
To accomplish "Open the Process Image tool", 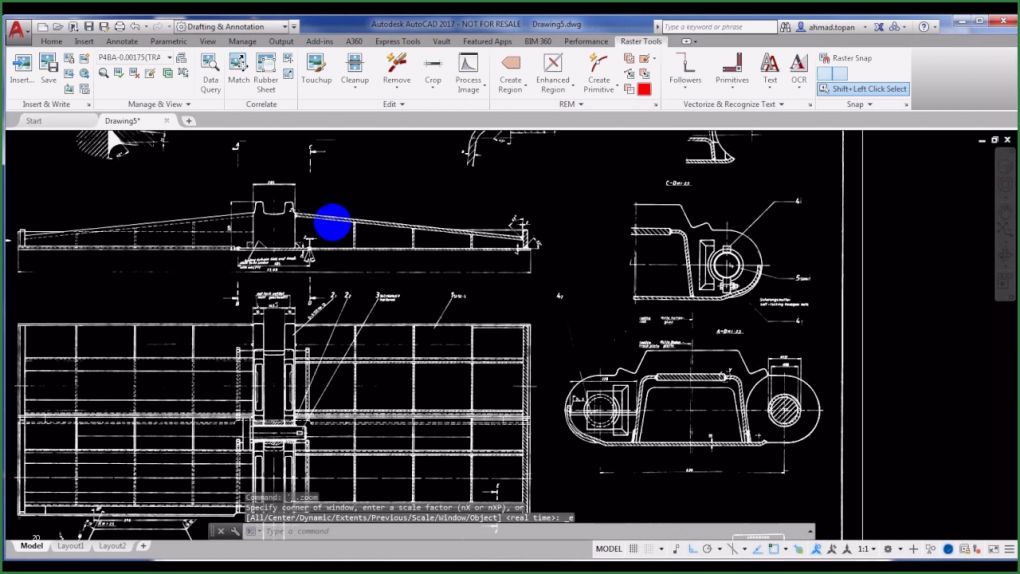I will (468, 73).
